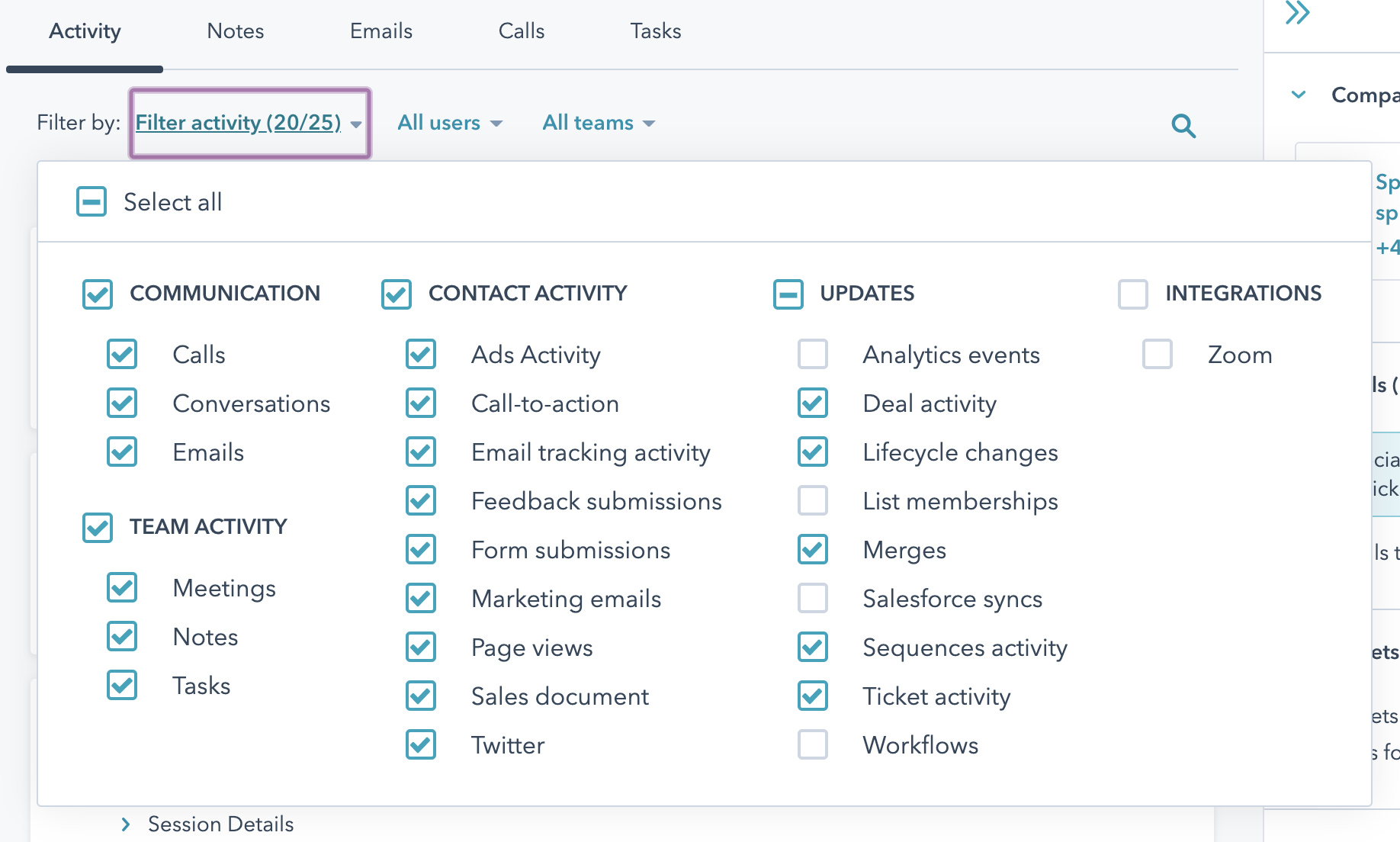Open the Calls tab

[x=521, y=31]
